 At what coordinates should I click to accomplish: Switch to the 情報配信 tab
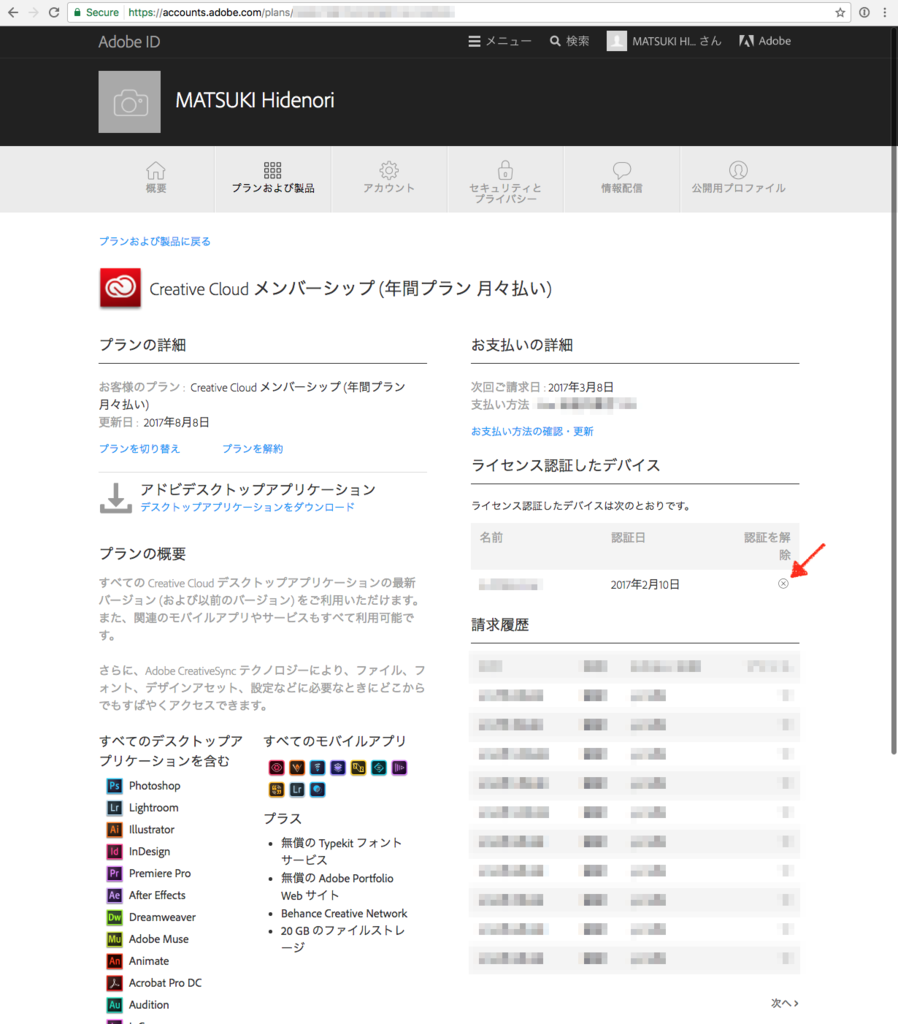point(622,178)
